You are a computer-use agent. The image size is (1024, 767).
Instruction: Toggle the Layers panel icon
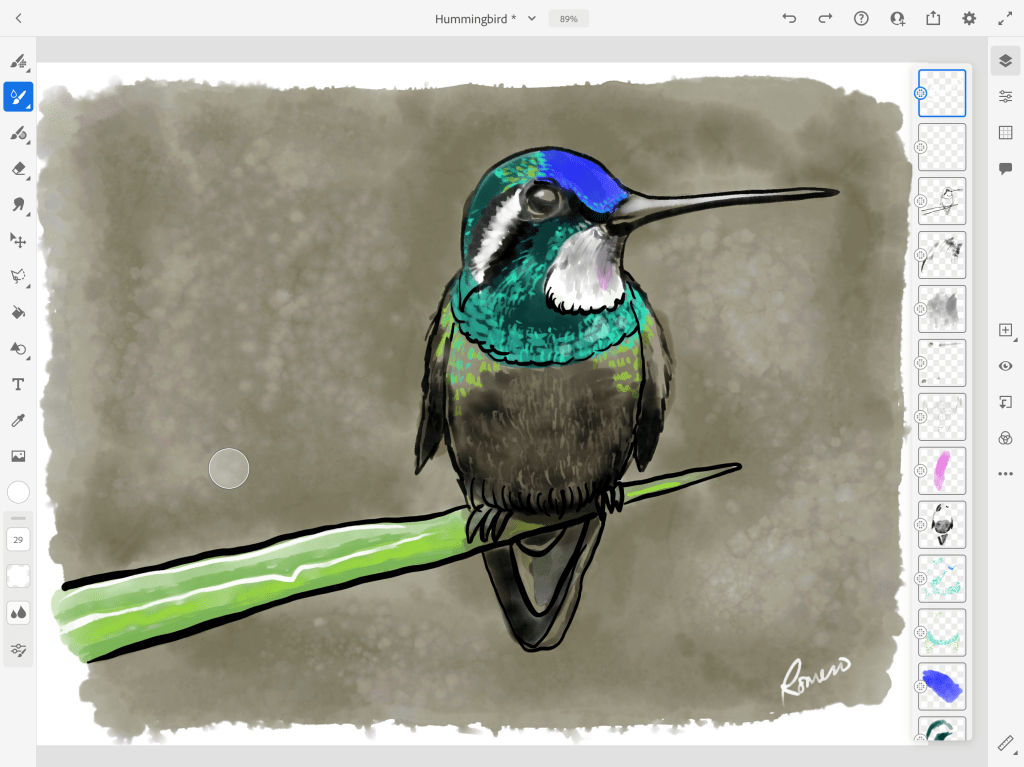pos(1005,61)
